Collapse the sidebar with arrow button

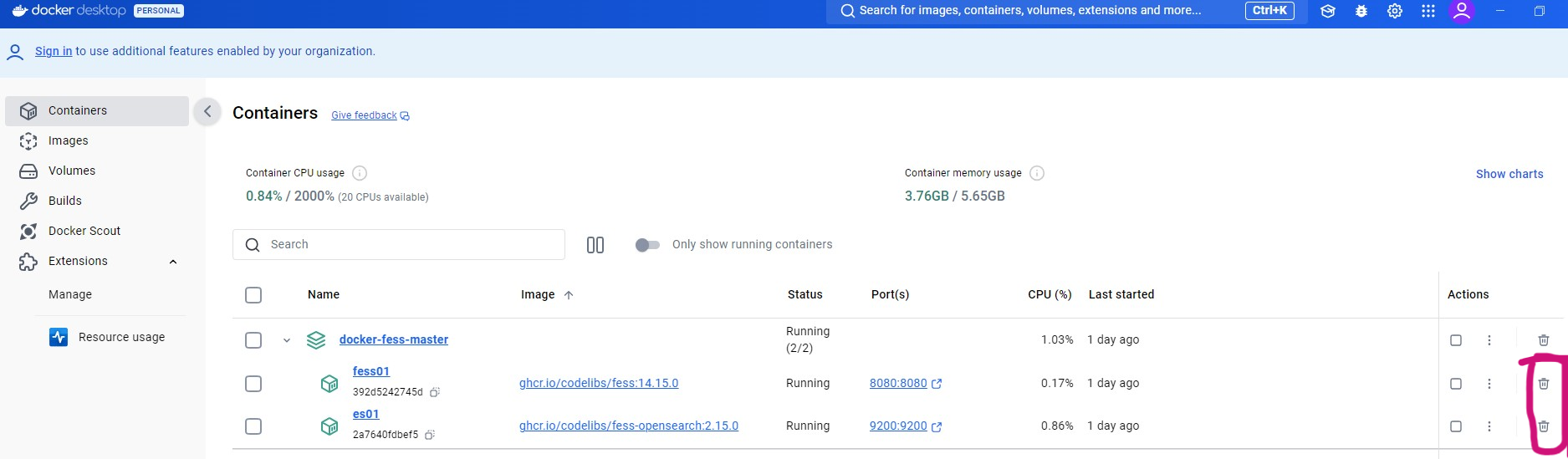coord(207,111)
